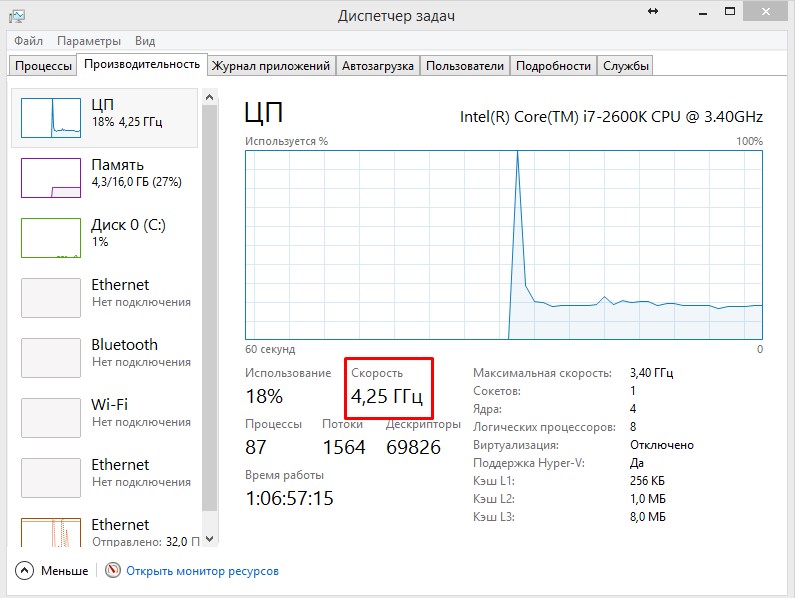795x598 pixels.
Task: Switch to Журнал приложений tab
Action: pos(271,66)
